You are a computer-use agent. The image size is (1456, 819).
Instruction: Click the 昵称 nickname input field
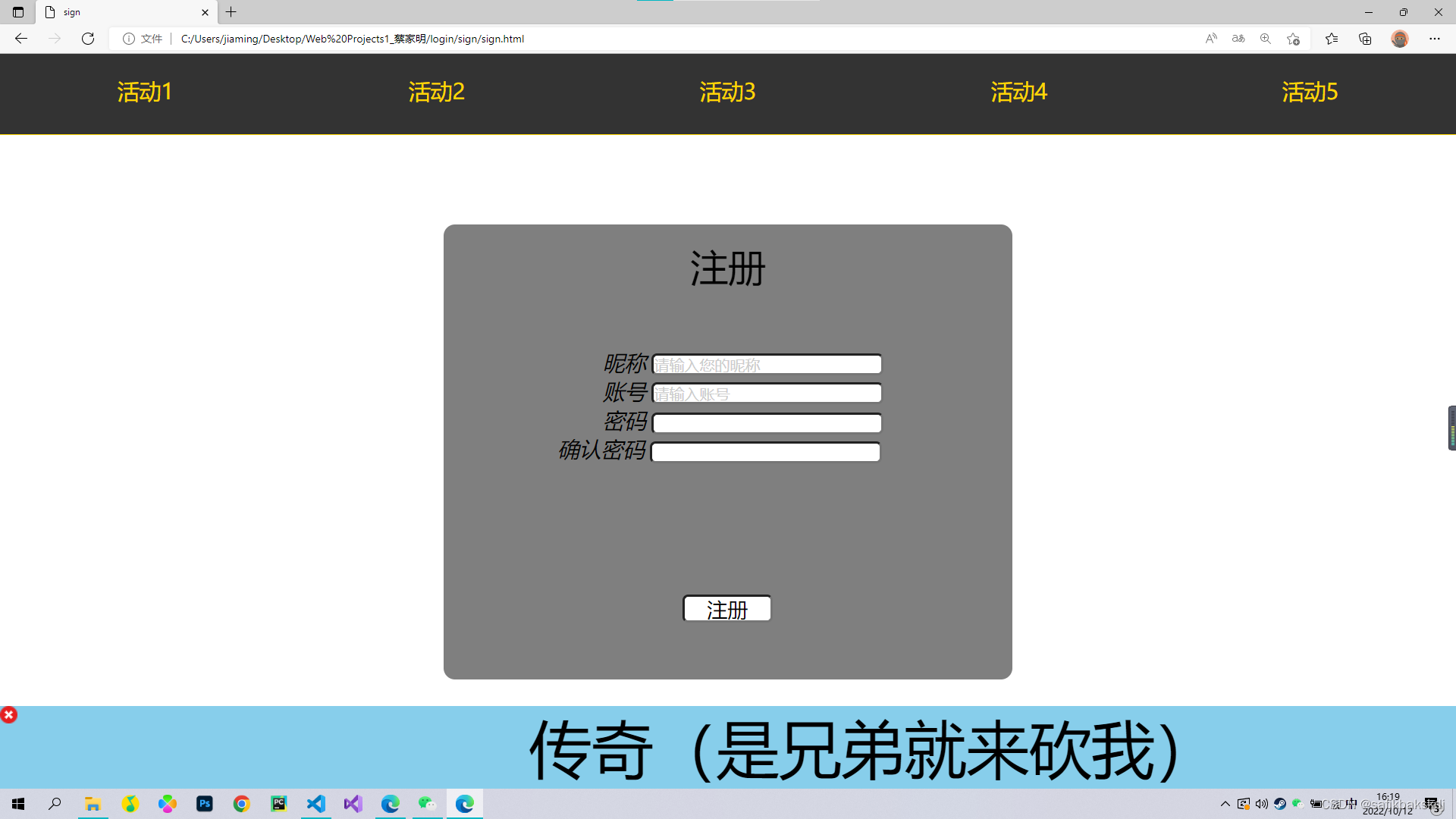point(767,365)
